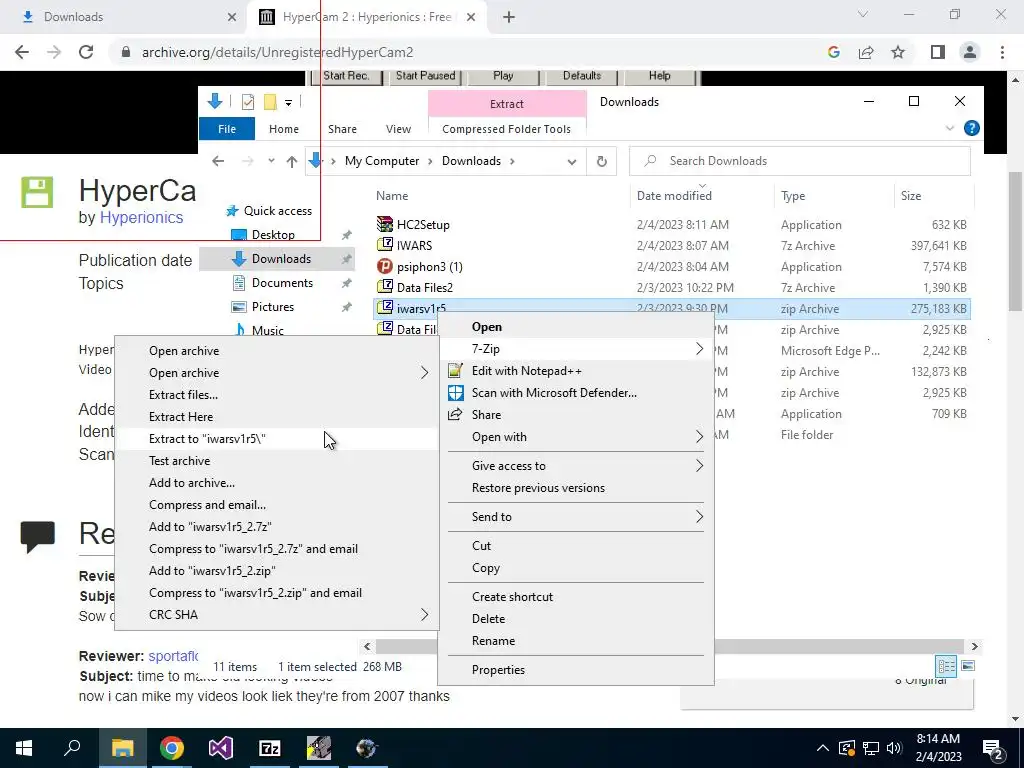
Task: Select Documents in Quick access
Action: click(x=282, y=283)
